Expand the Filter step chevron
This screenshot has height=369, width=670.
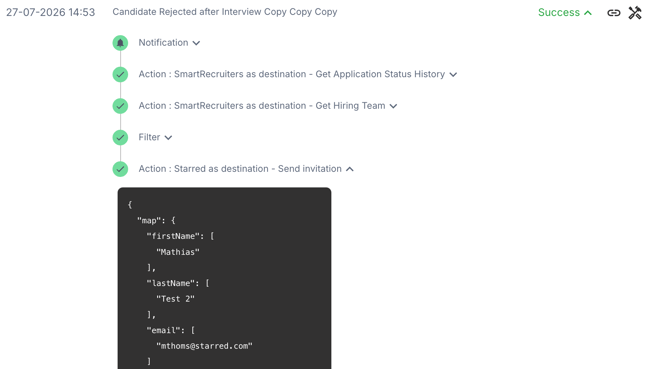[x=168, y=138]
